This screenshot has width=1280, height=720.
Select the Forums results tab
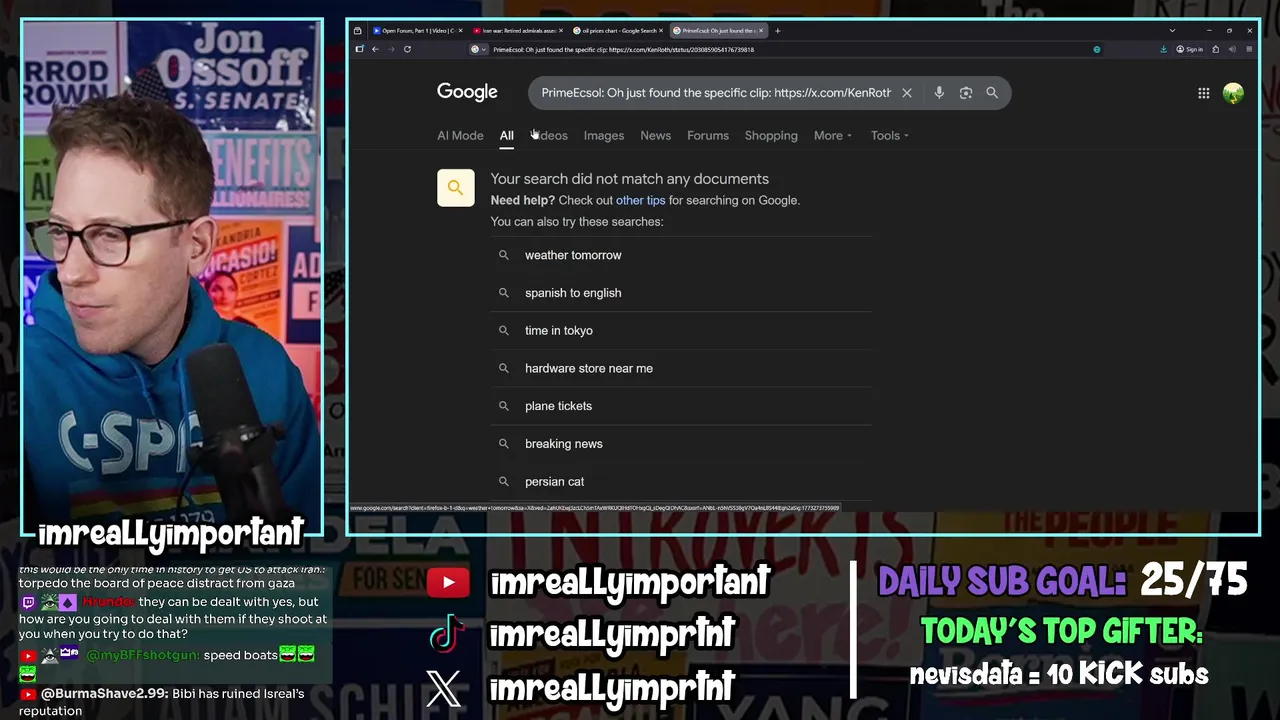click(x=708, y=135)
